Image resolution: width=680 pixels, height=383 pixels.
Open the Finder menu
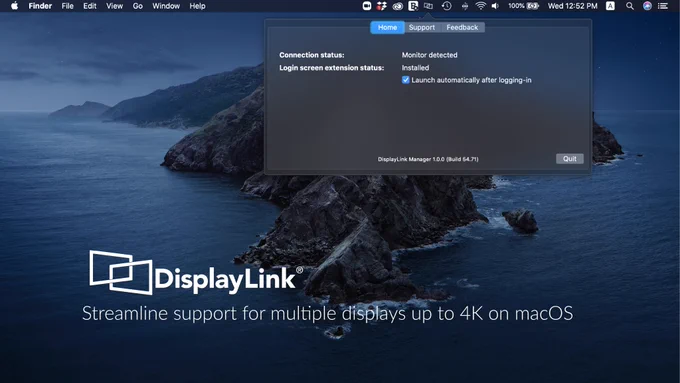pos(40,6)
